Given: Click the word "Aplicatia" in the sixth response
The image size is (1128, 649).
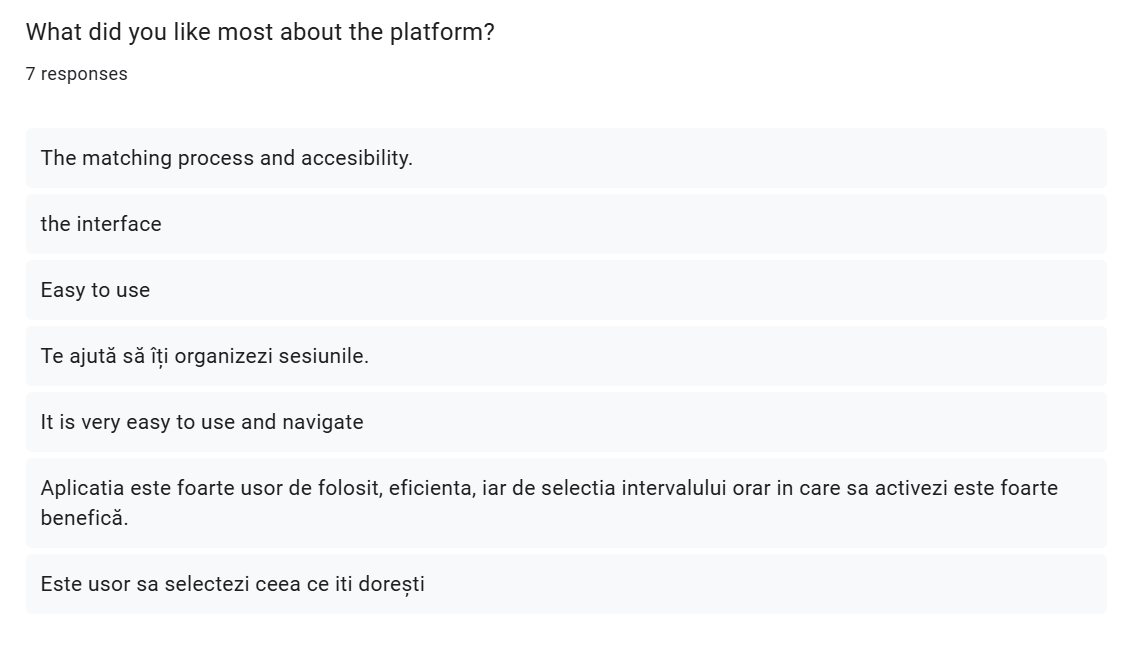Looking at the screenshot, I should (82, 489).
